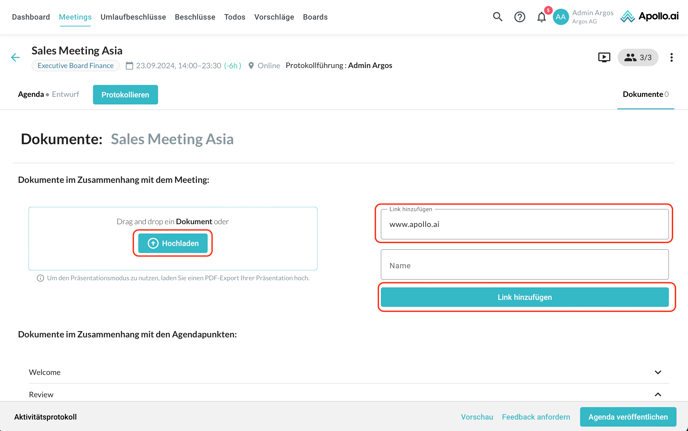Click the Feedback anfordern link
Image resolution: width=688 pixels, height=431 pixels.
[536, 417]
